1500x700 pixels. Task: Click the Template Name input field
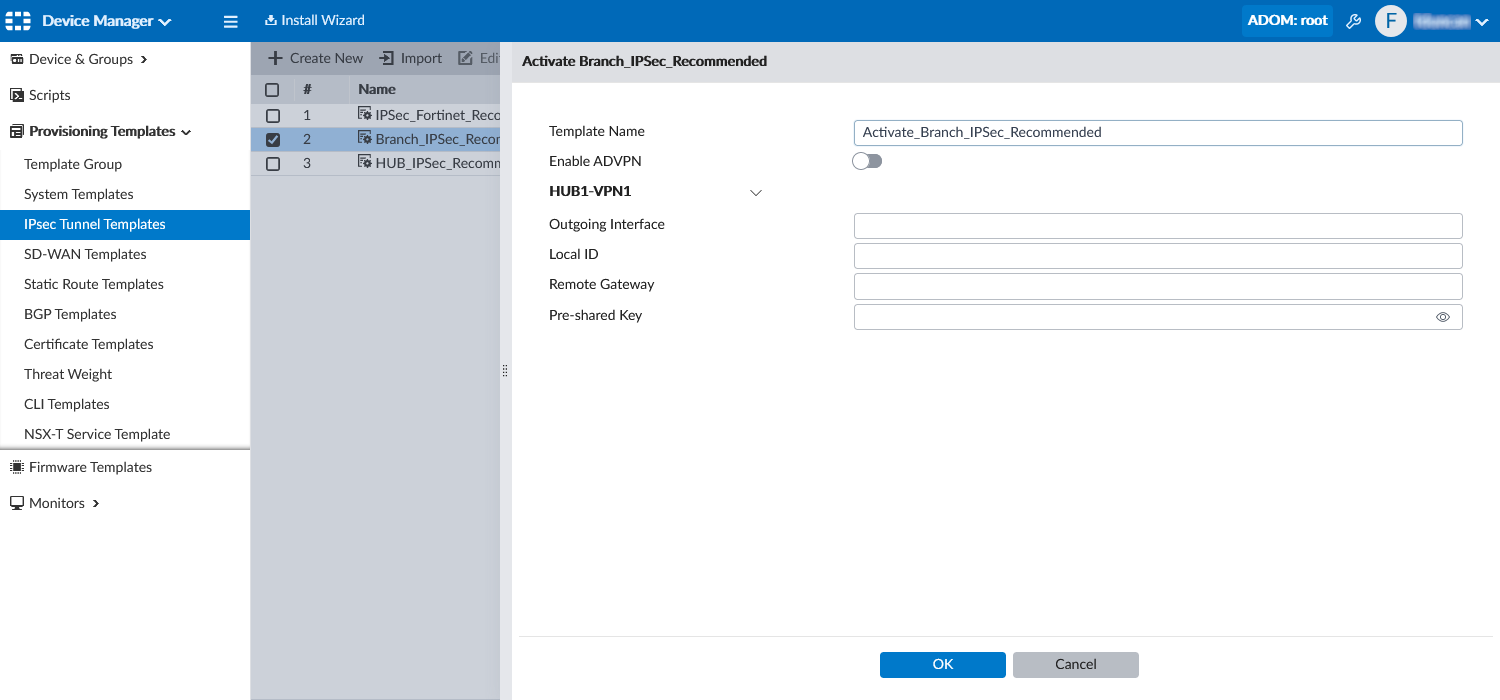coord(1158,132)
